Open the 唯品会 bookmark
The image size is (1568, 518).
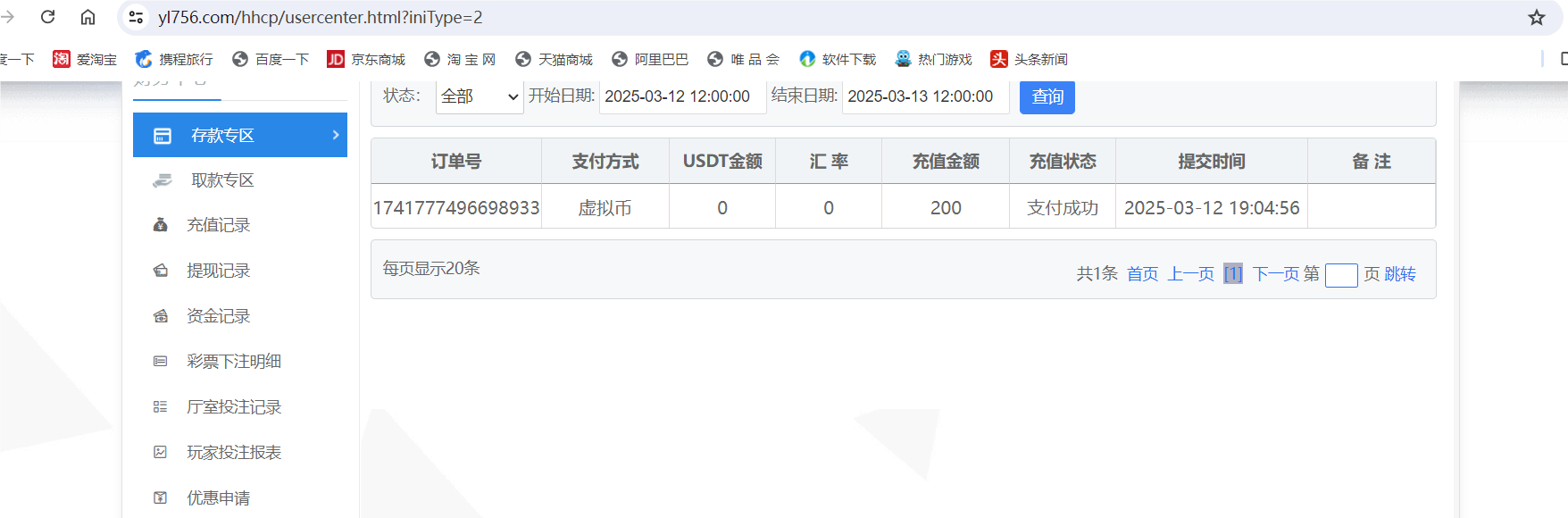[743, 59]
